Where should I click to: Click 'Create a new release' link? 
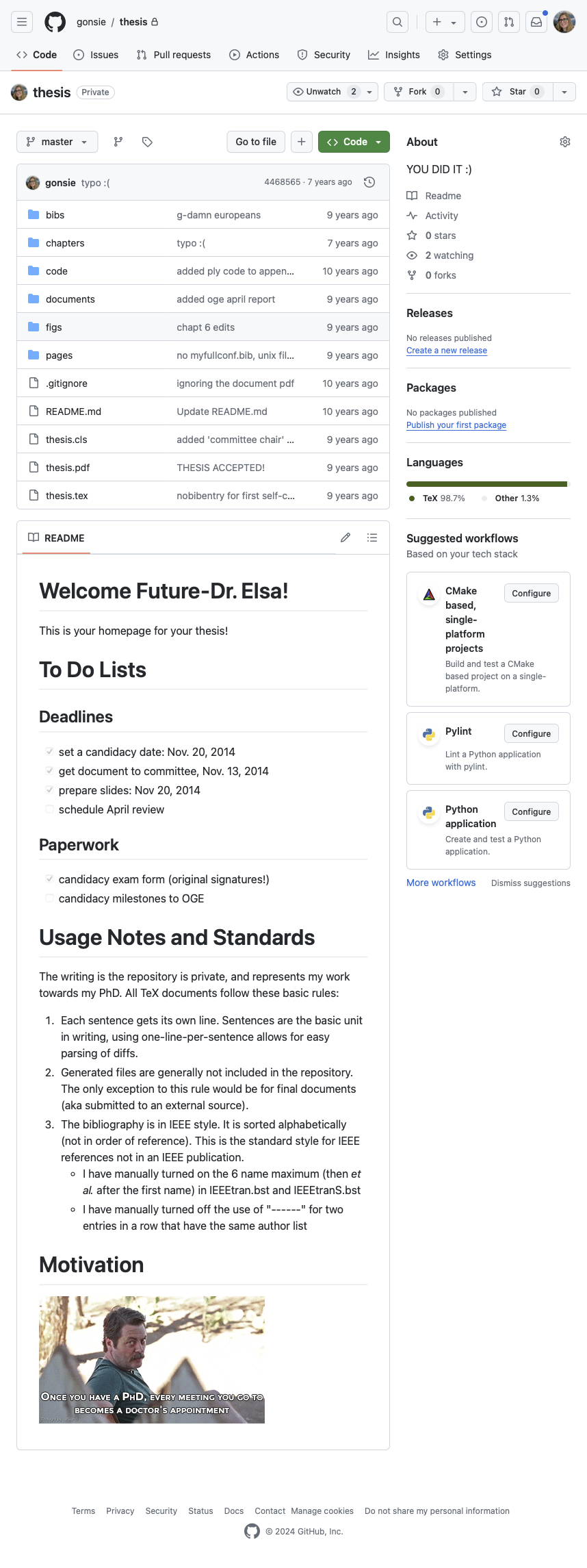447,351
